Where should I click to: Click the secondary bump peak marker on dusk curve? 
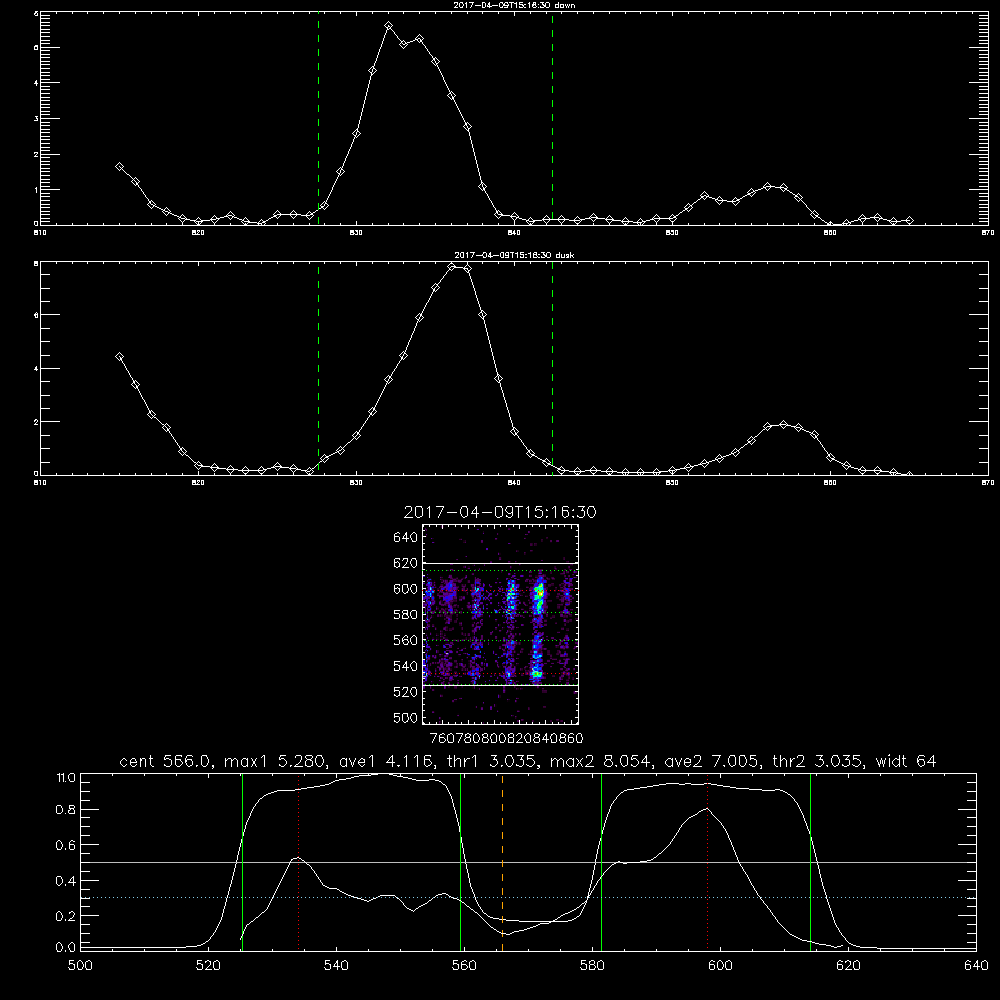click(783, 425)
